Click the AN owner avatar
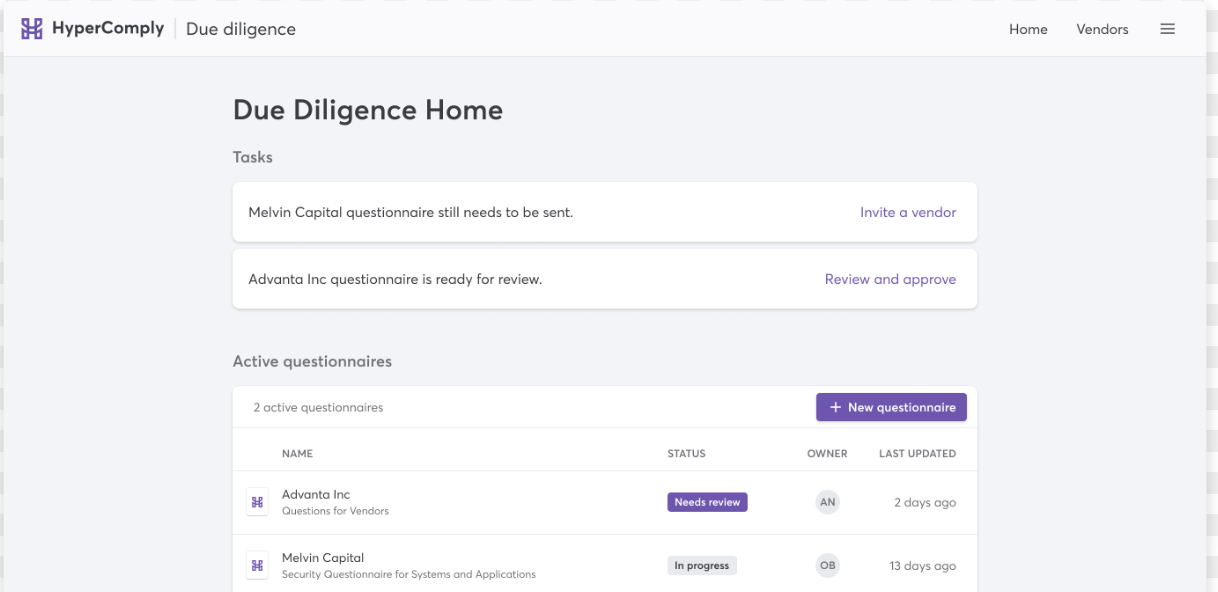The image size is (1218, 592). (x=827, y=502)
